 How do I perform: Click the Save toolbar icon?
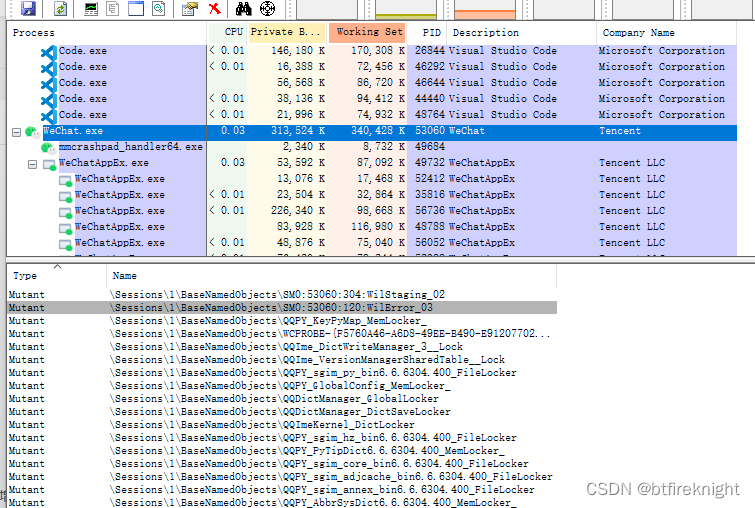tap(28, 8)
